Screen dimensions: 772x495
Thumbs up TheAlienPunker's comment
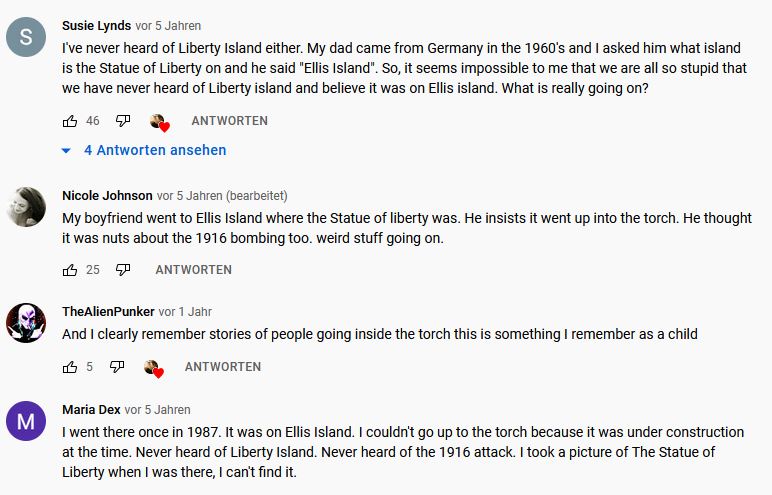point(70,367)
